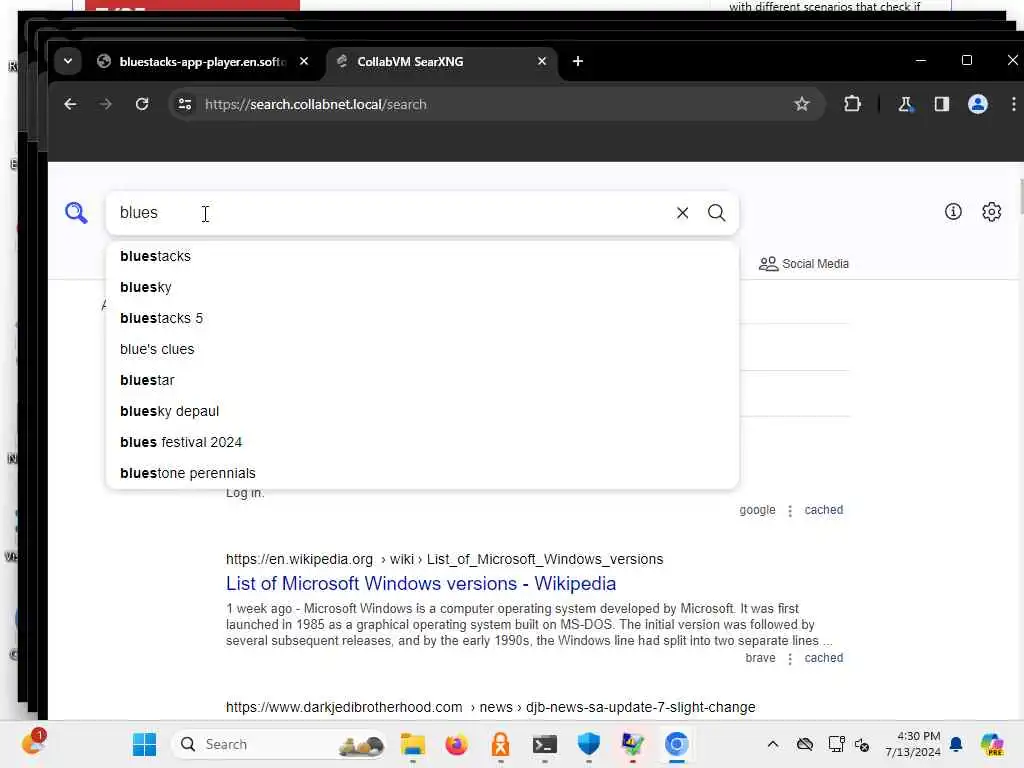This screenshot has width=1024, height=768.
Task: Open the SearXNG about info icon
Action: (953, 212)
